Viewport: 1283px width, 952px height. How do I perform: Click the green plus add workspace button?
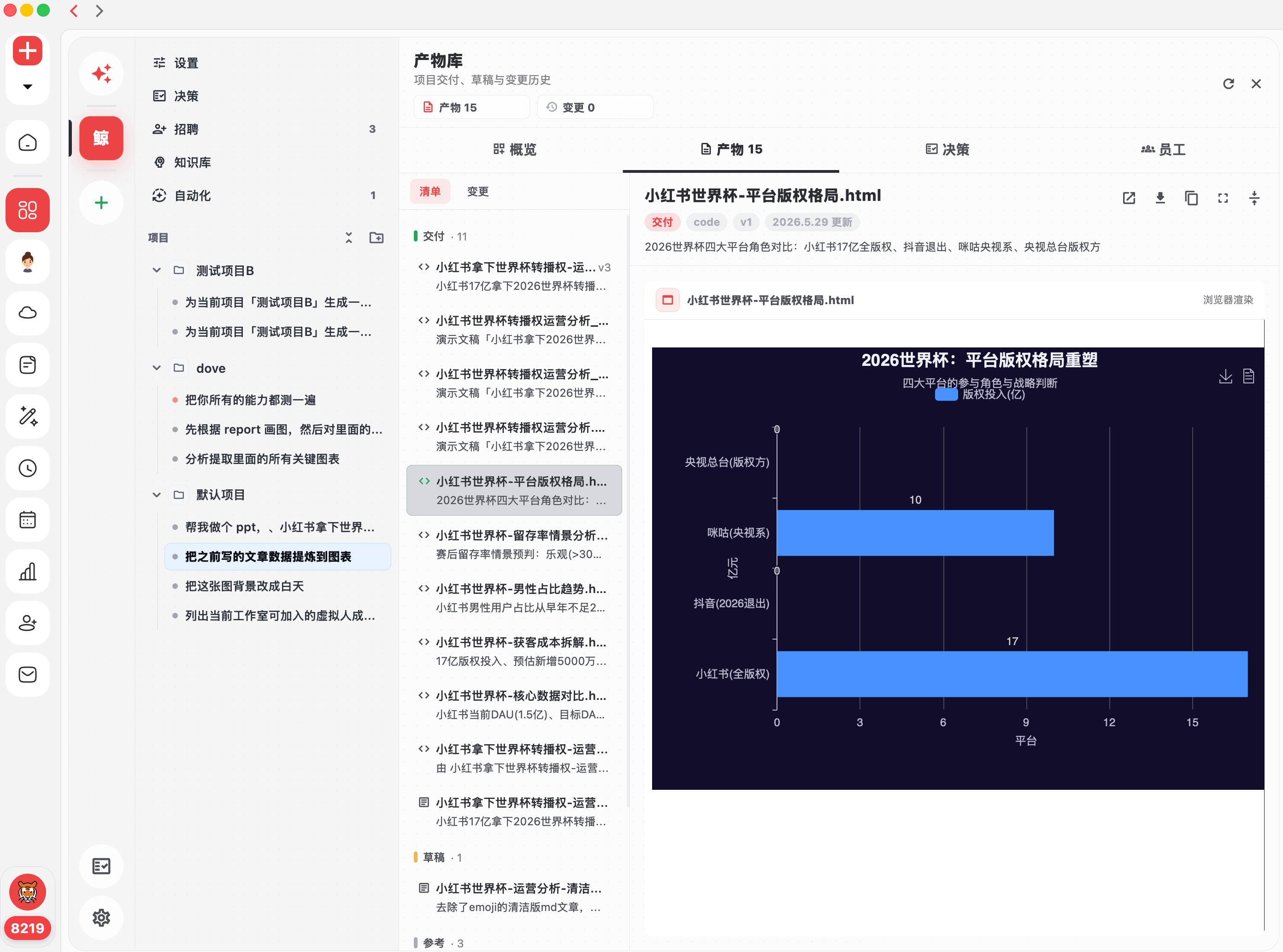(101, 203)
